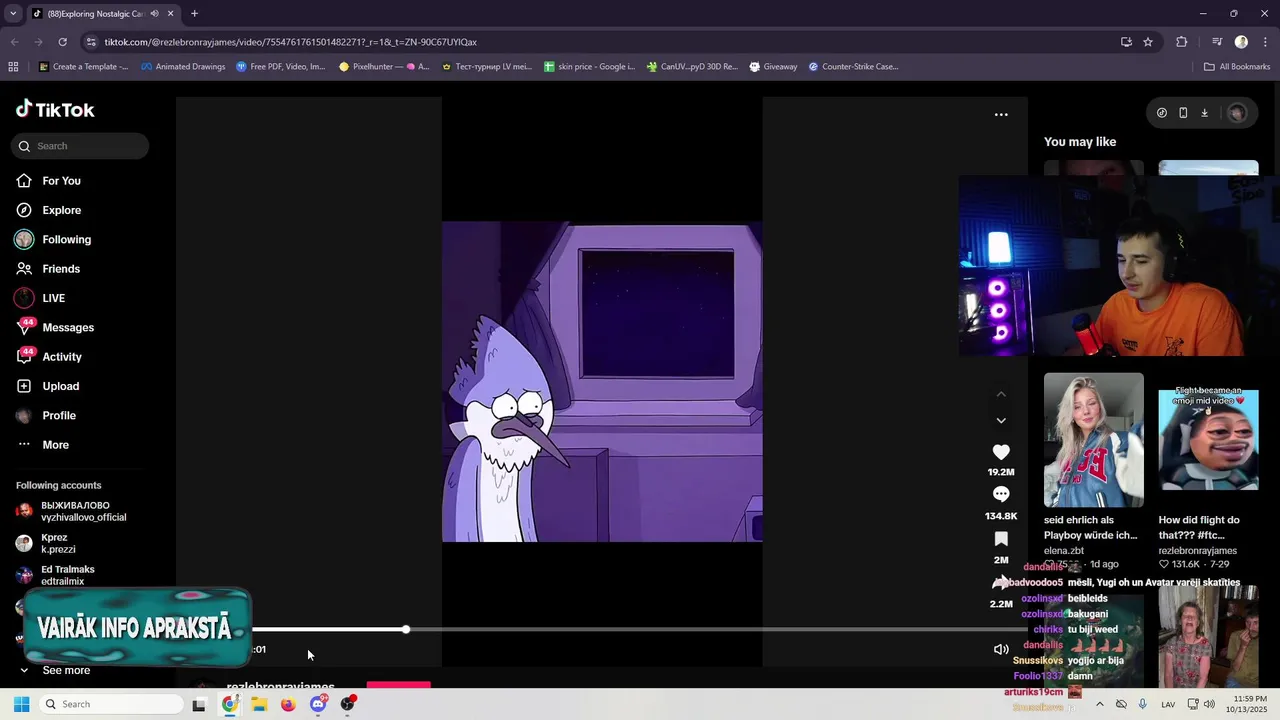Open the Friends page
1280x720 pixels.
pos(61,269)
